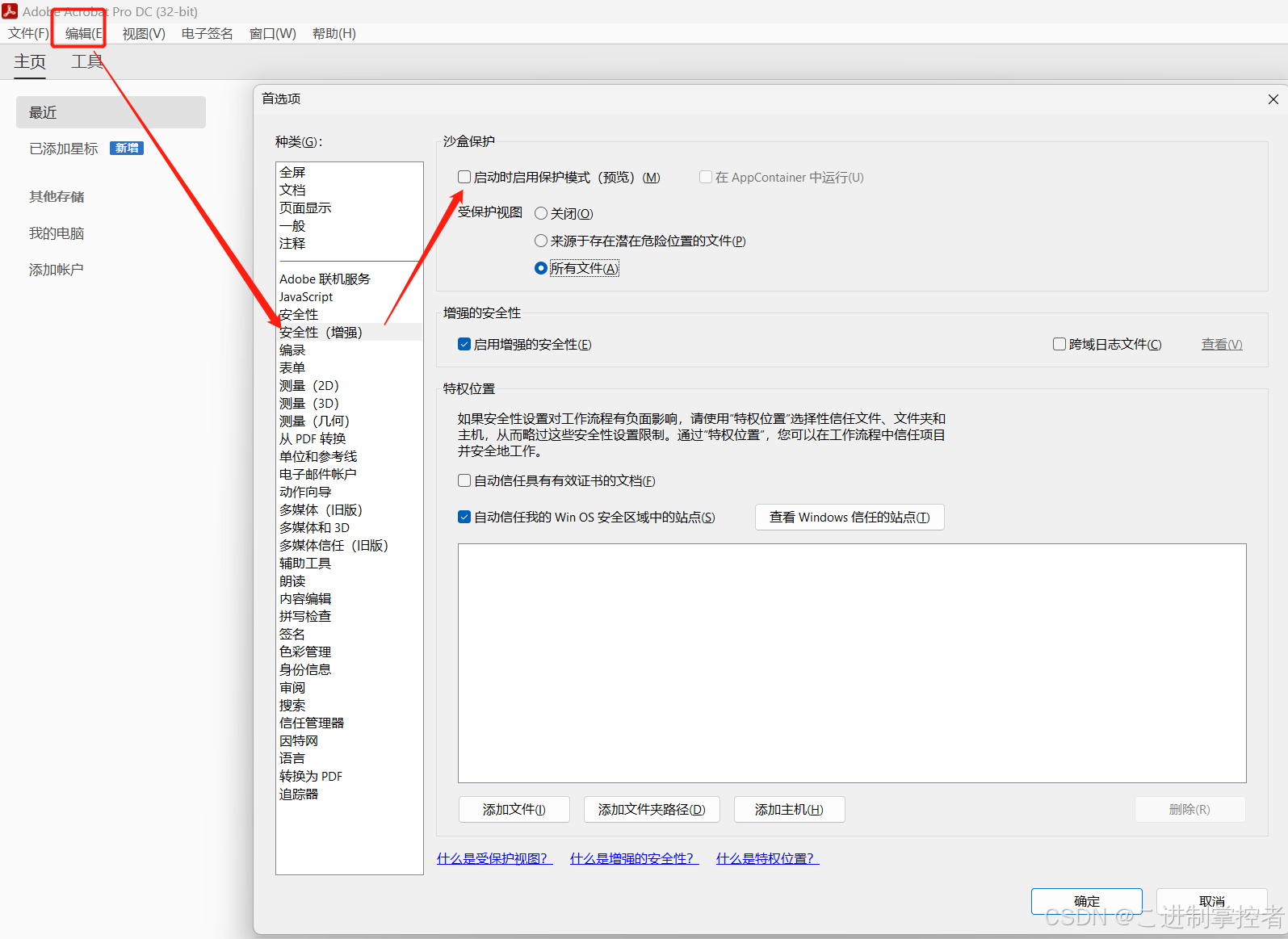Close the 首选项 dialog
The width and height of the screenshot is (1288, 939).
click(x=1273, y=99)
